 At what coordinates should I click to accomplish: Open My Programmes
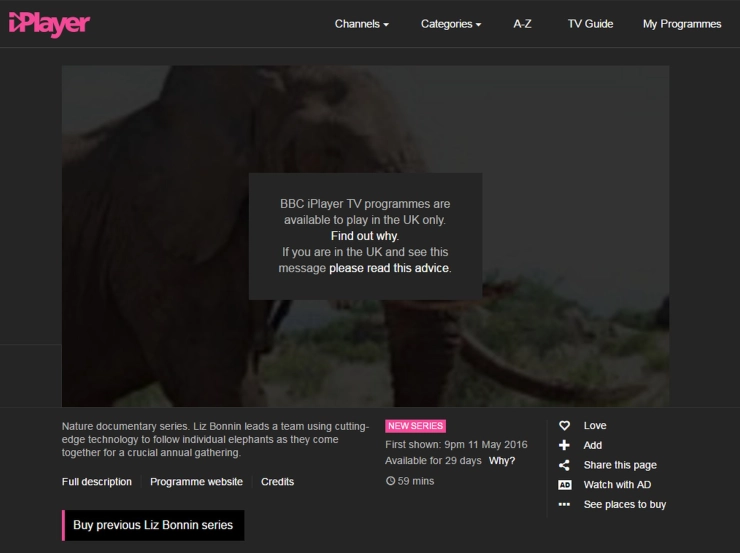(681, 24)
